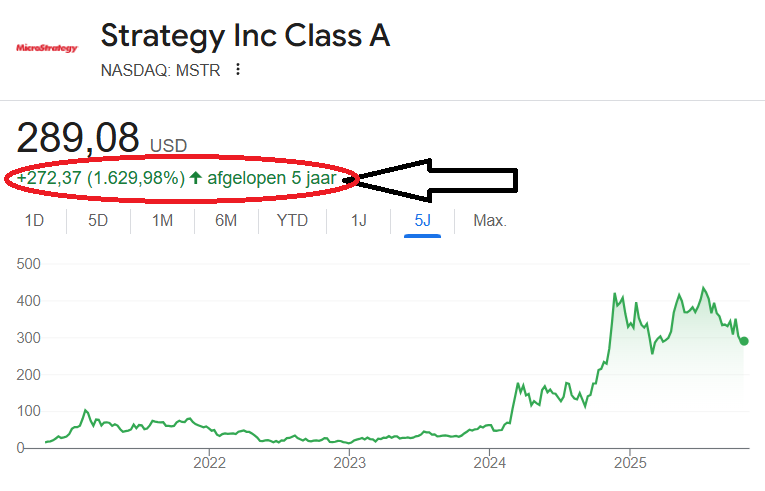Select the 1D time range tab
The image size is (765, 491).
(x=34, y=220)
